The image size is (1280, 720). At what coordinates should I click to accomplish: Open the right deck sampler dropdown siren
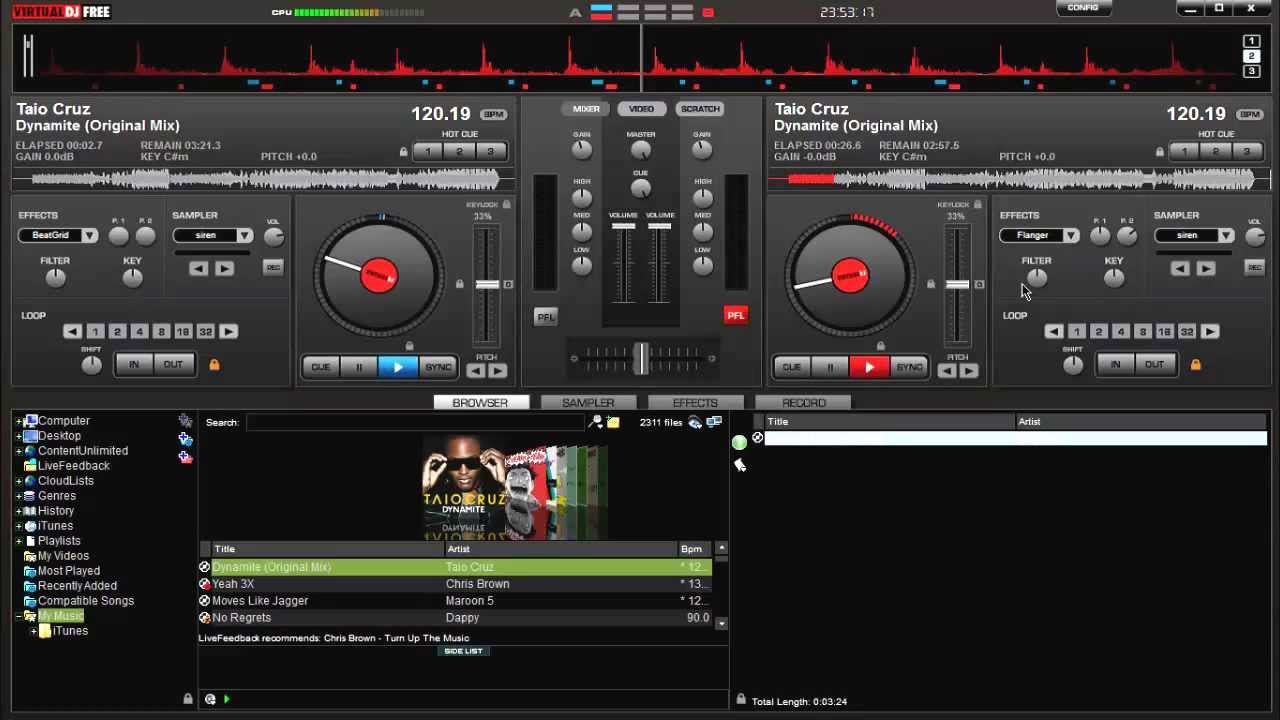tap(1194, 236)
